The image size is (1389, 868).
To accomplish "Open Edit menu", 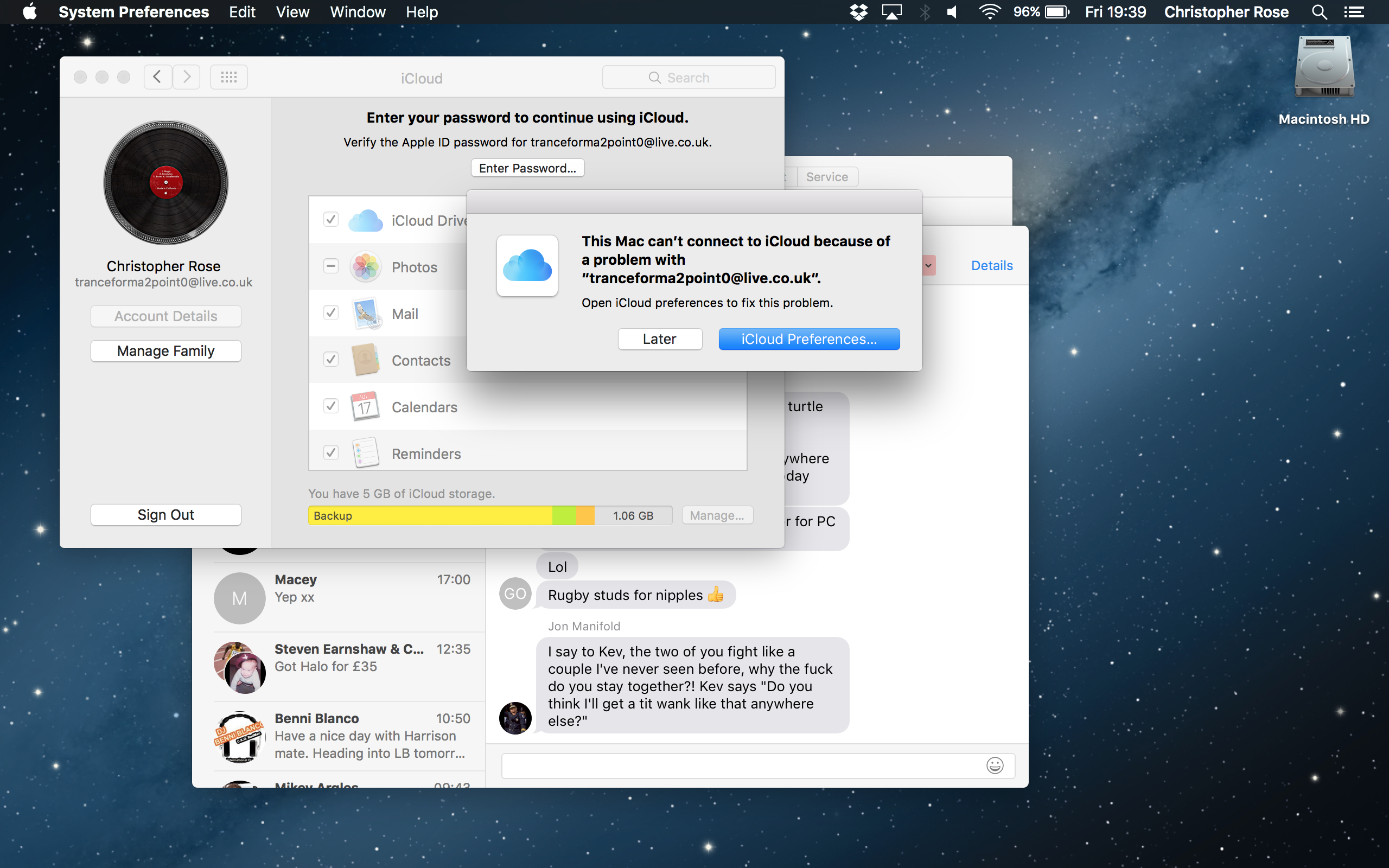I will pos(242,12).
